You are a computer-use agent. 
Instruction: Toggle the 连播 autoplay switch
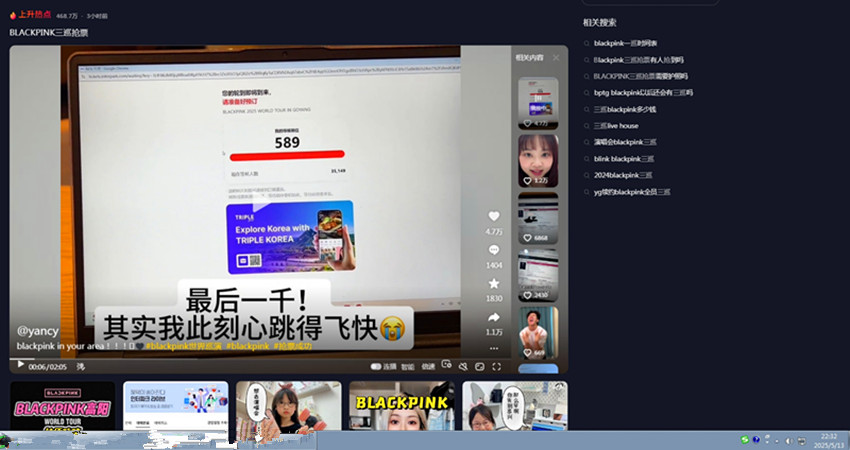point(376,367)
